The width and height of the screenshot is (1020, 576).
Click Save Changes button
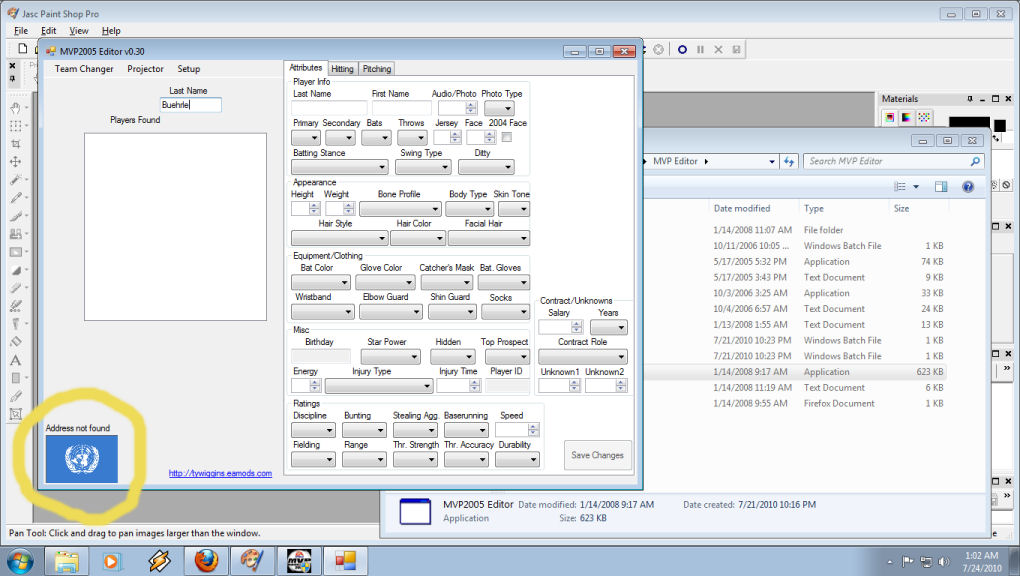coord(597,456)
